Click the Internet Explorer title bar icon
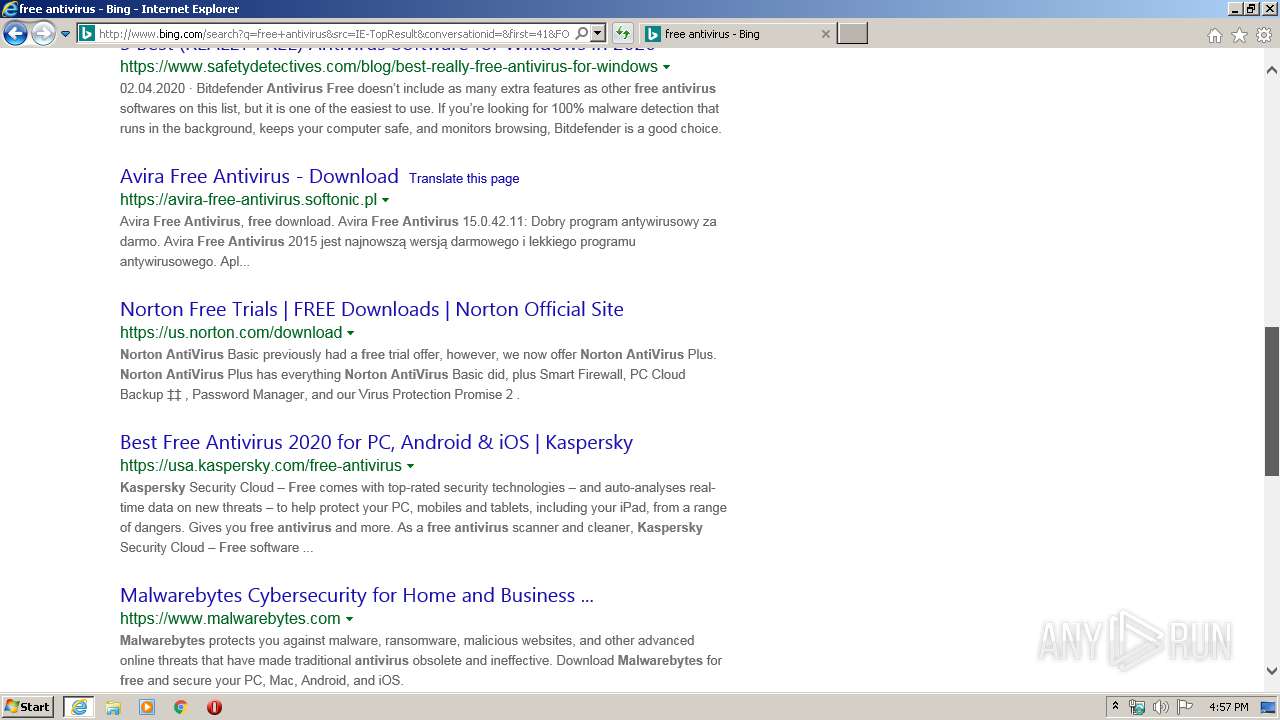Viewport: 1280px width, 720px height. click(9, 9)
